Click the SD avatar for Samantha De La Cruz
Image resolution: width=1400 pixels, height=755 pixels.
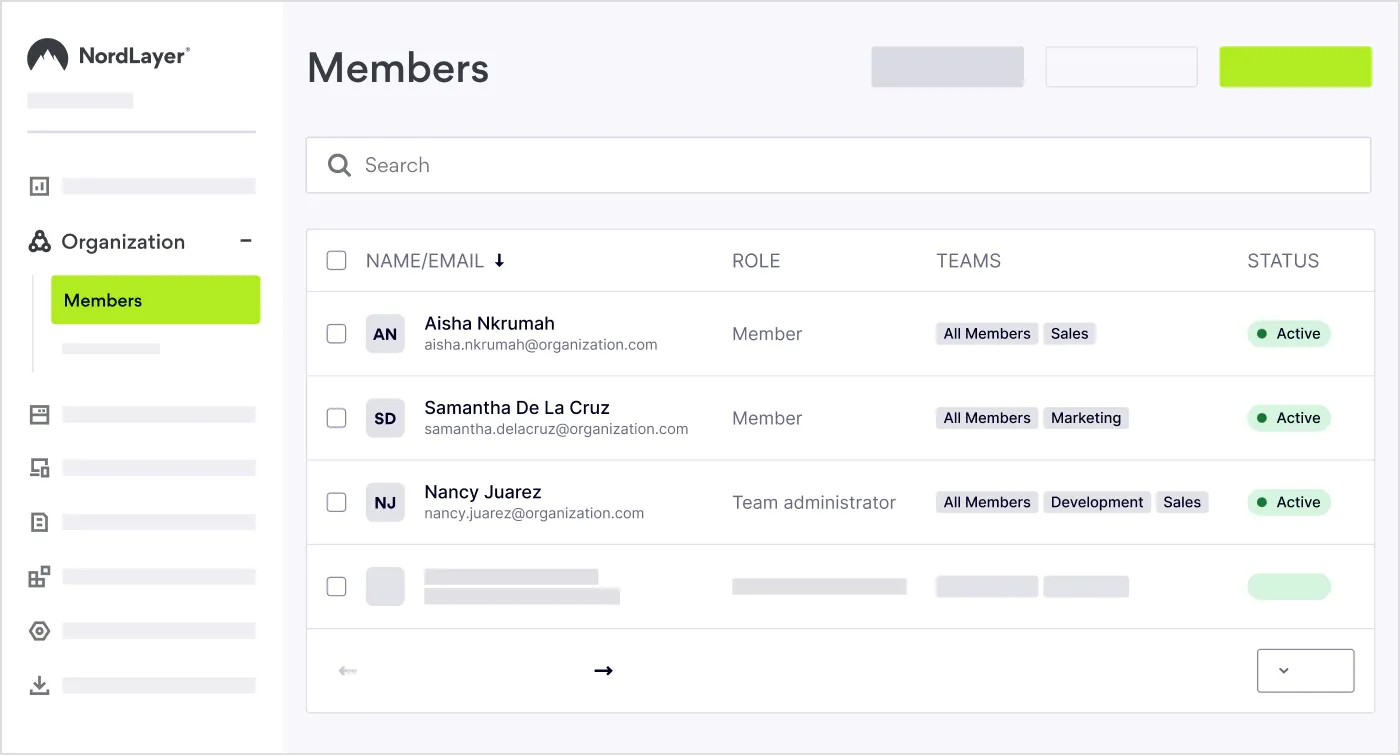(385, 418)
